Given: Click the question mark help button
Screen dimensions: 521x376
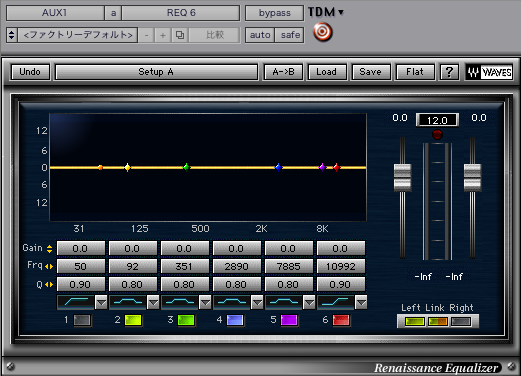Looking at the screenshot, I should tap(449, 72).
